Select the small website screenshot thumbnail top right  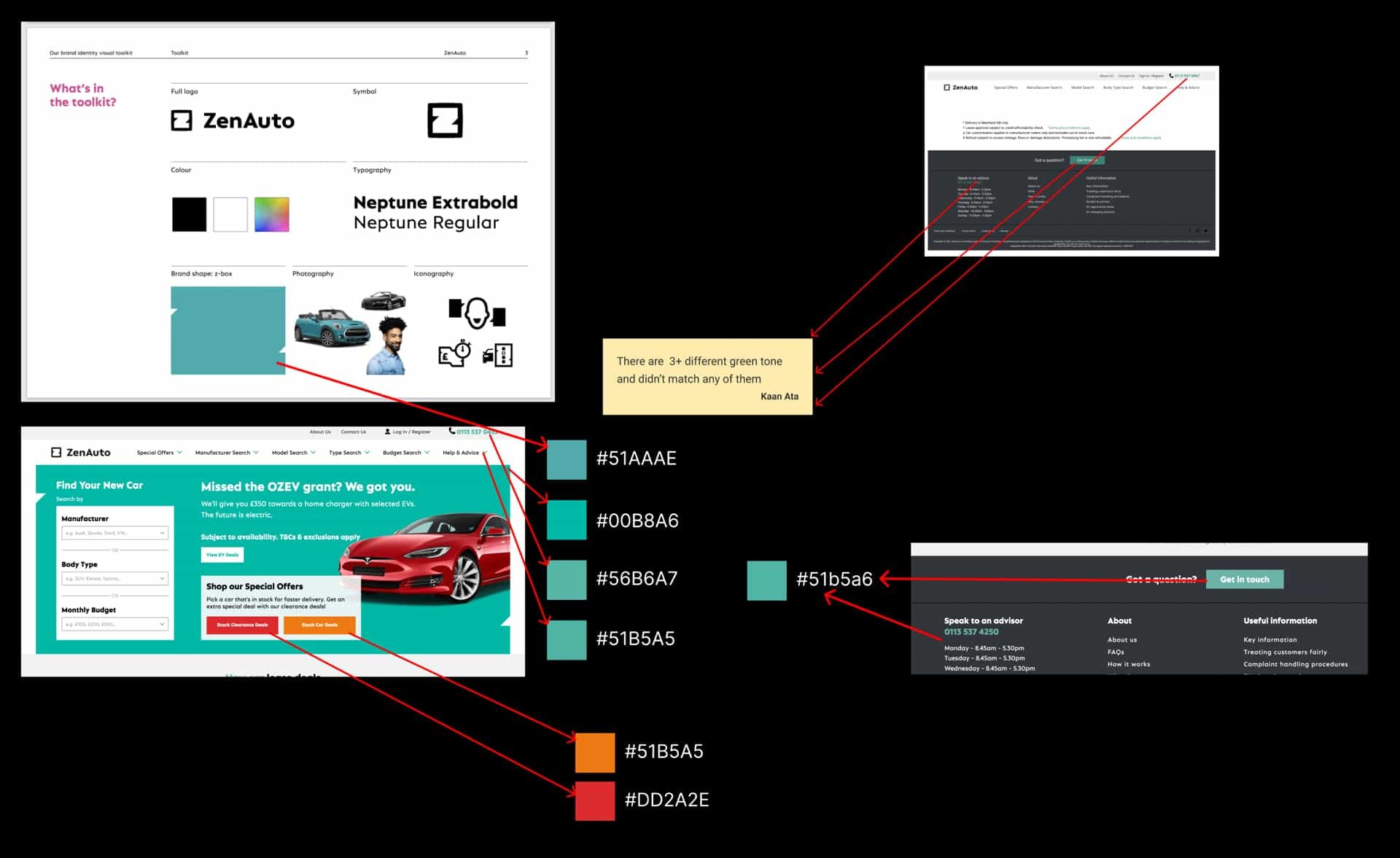click(x=1071, y=161)
